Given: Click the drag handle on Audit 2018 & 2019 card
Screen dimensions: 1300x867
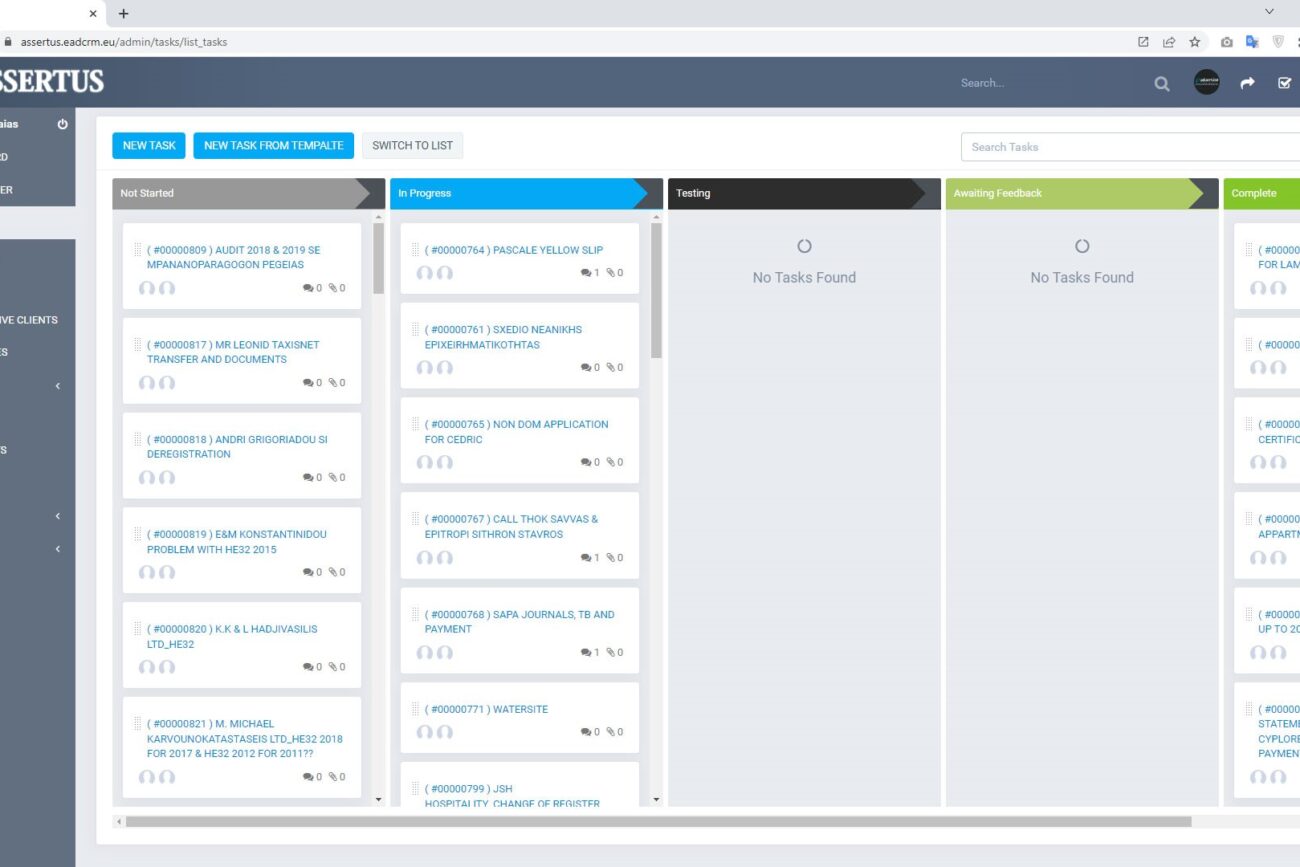Looking at the screenshot, I should click(138, 250).
